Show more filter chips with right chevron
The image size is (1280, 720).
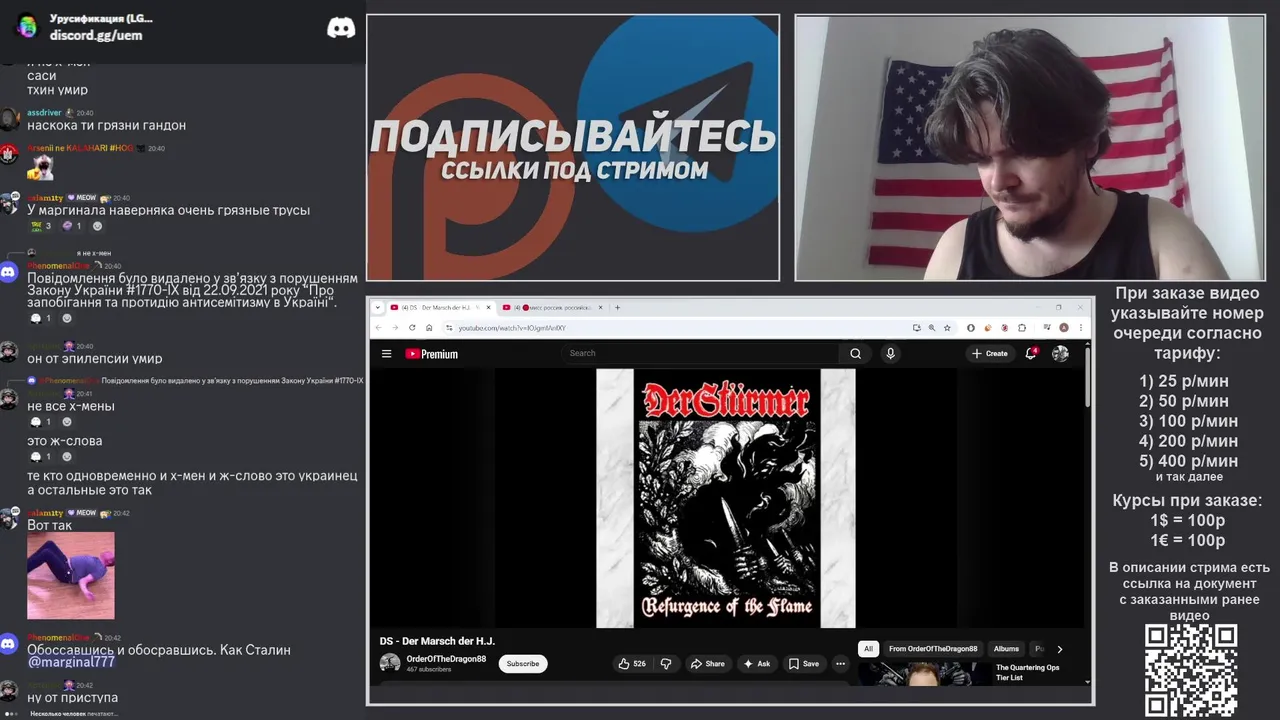pyautogui.click(x=1060, y=649)
